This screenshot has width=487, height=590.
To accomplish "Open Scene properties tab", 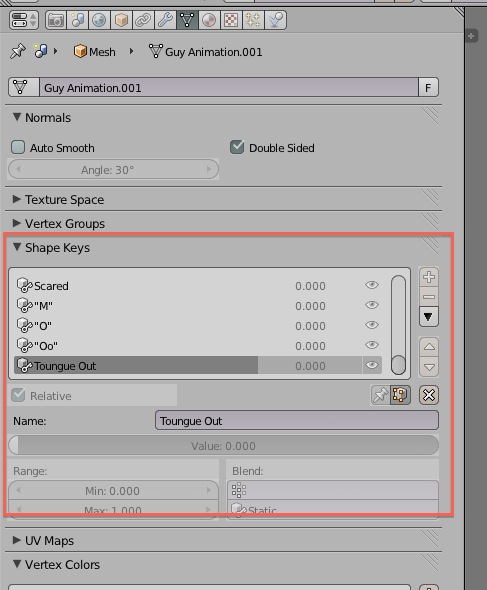I will [x=78, y=20].
